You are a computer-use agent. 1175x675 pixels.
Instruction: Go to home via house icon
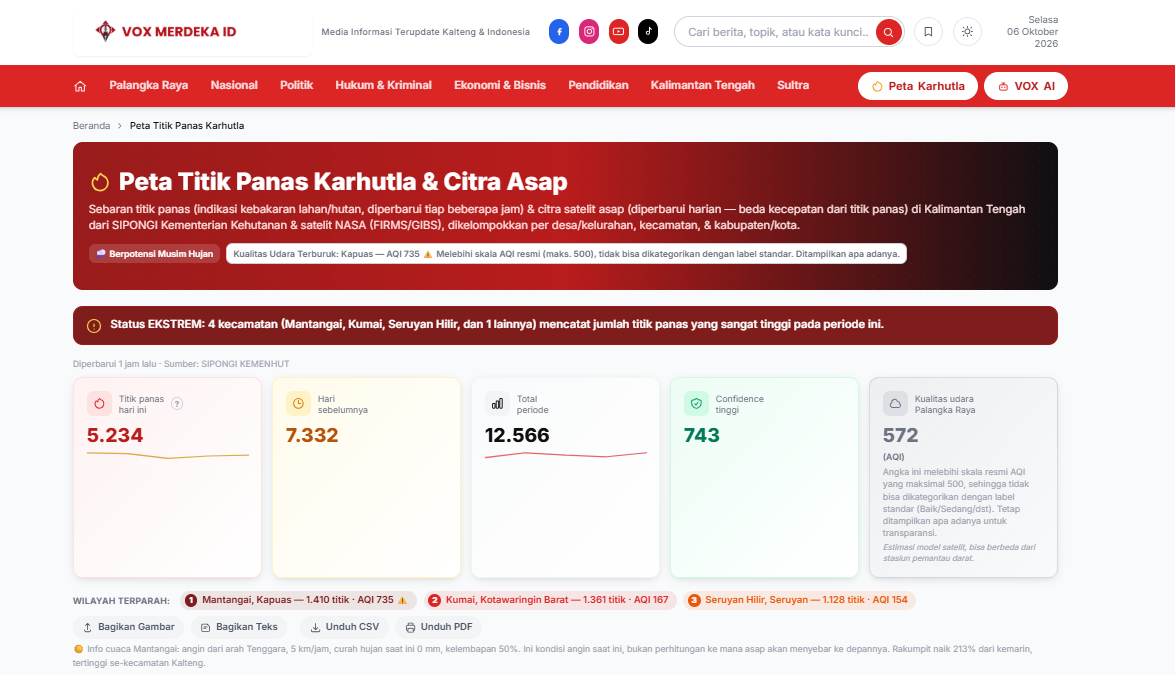80,86
